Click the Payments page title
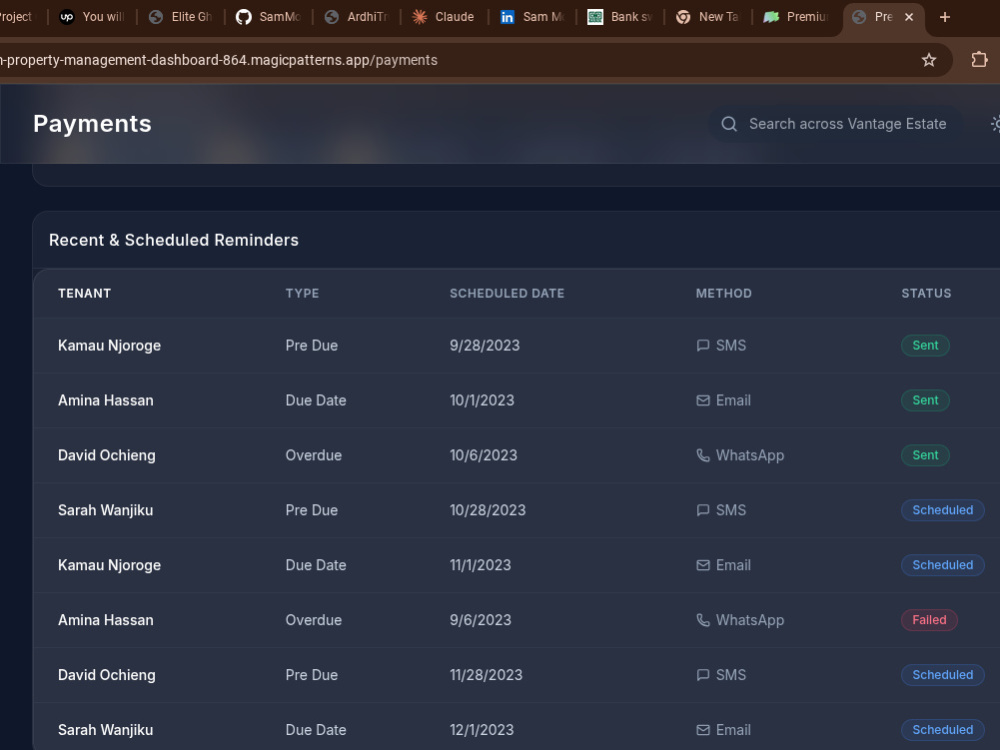 92,124
